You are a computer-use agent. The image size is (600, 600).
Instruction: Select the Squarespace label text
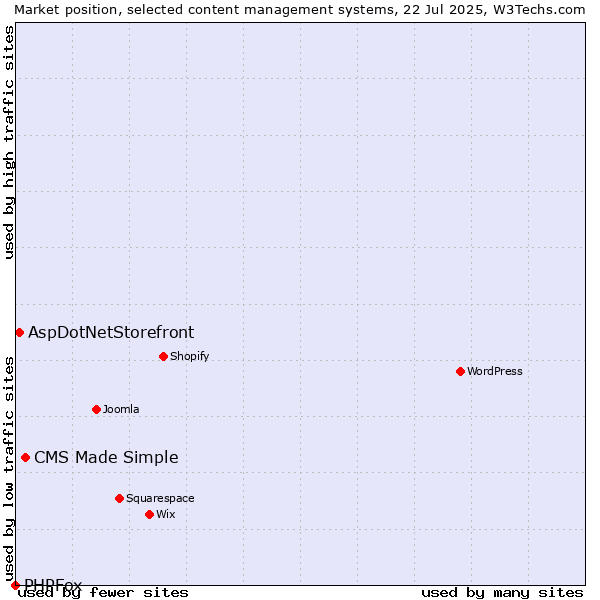coord(160,498)
